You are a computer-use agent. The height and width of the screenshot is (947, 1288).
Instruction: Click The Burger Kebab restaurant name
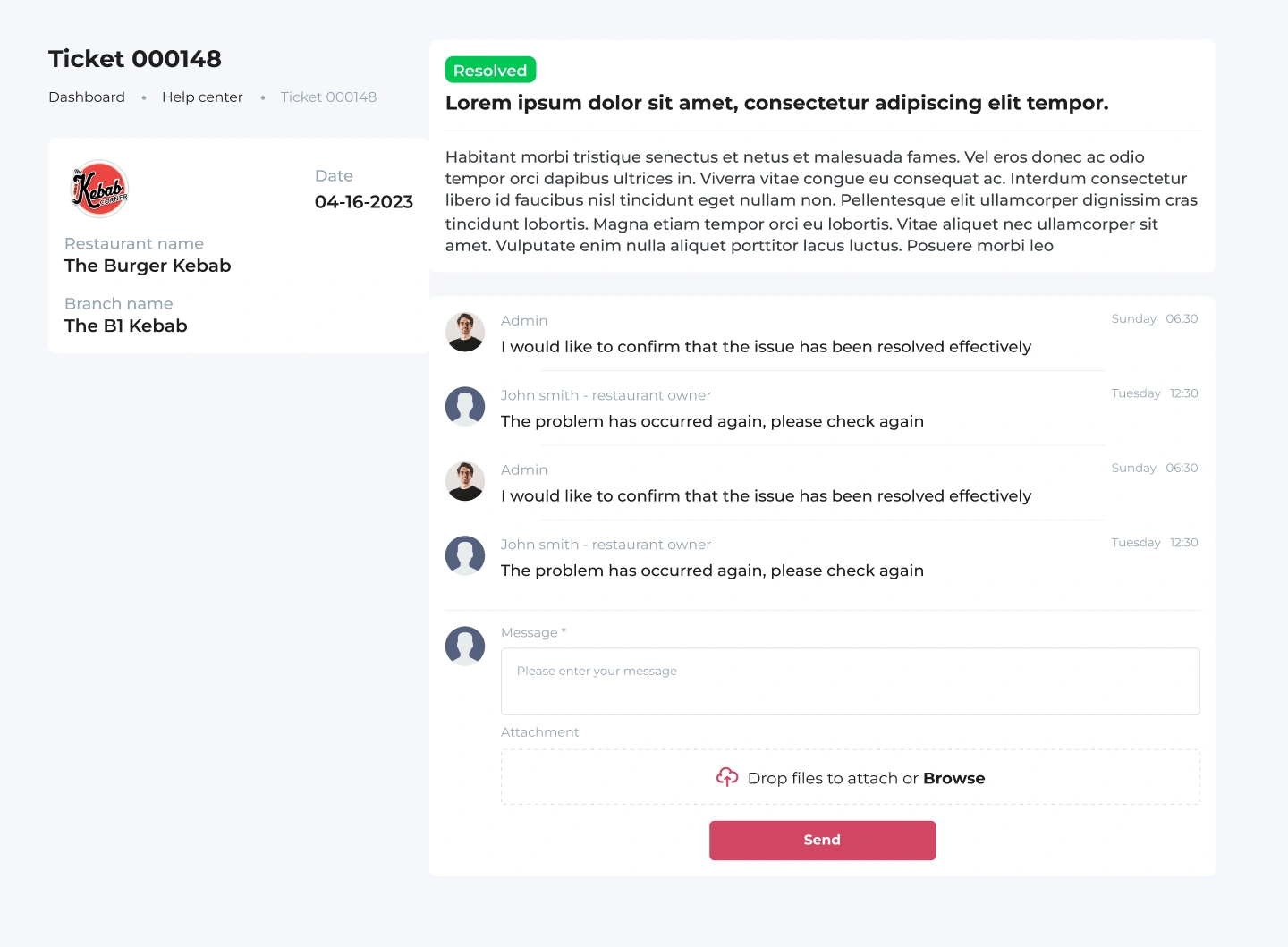point(148,266)
